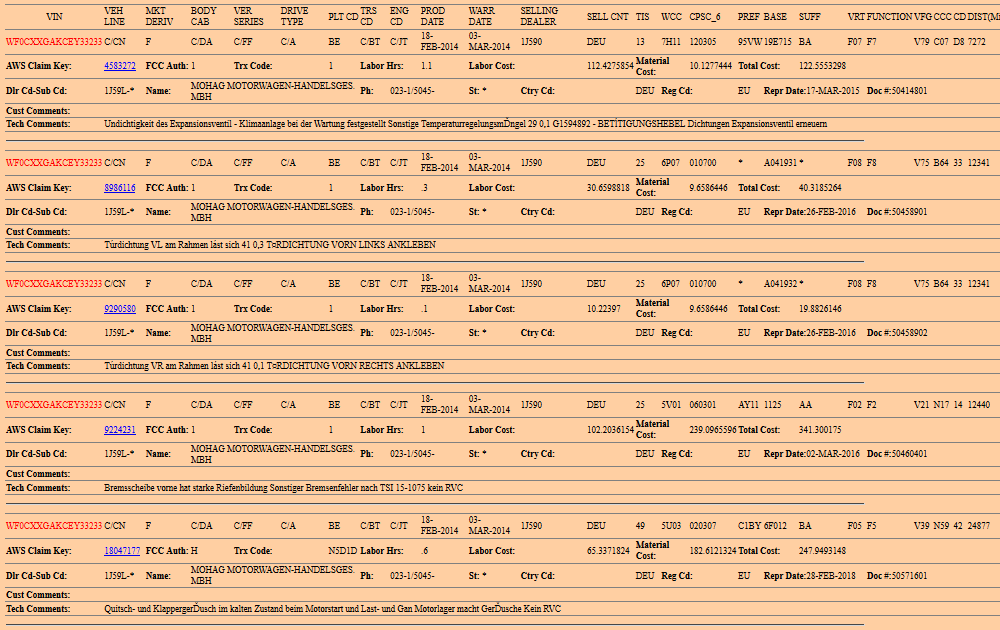Click the CPSC_6 column header

point(705,17)
